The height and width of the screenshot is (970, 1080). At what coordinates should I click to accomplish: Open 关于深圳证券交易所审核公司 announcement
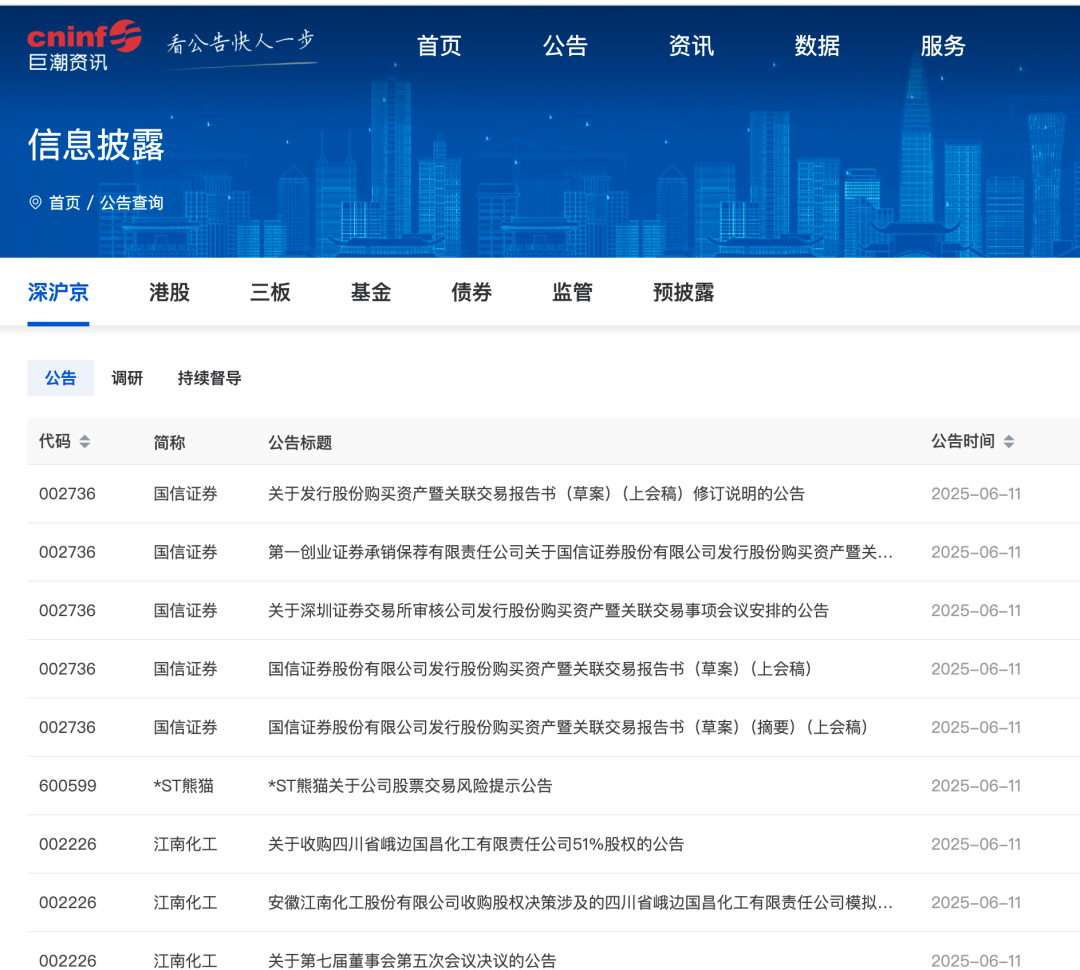pos(548,610)
